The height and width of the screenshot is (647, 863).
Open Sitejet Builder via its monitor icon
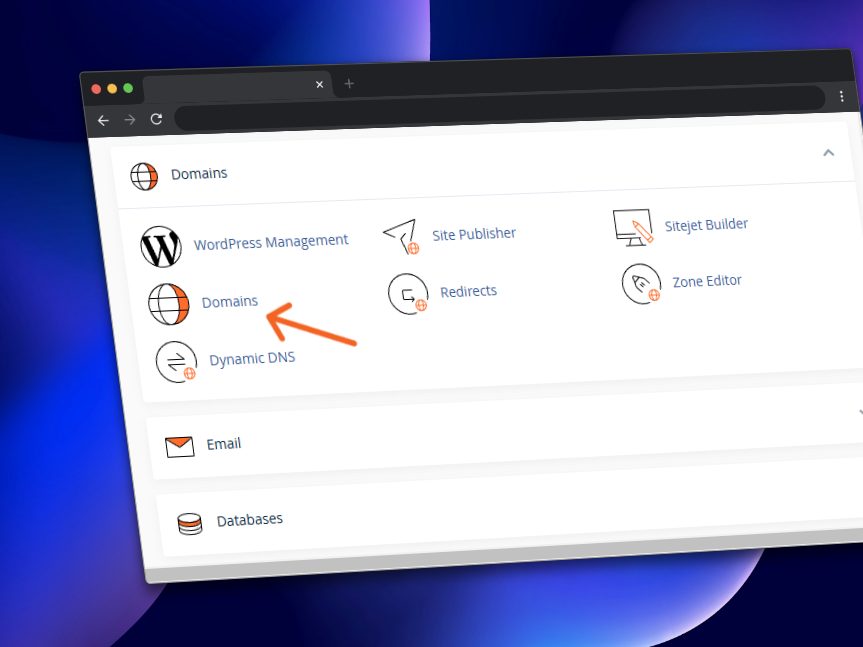pos(633,226)
